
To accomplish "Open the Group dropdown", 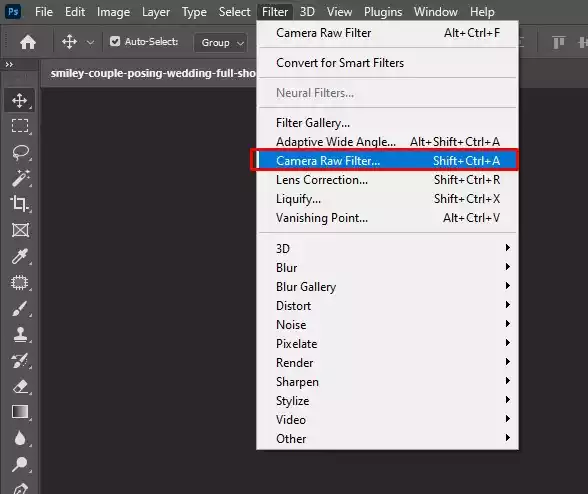I will 220,43.
